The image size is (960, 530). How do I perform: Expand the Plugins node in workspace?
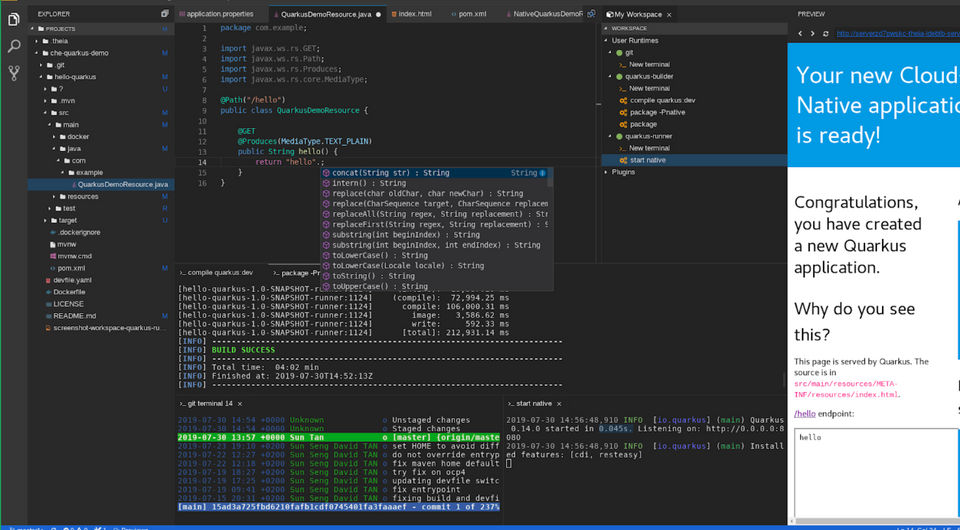click(x=606, y=172)
